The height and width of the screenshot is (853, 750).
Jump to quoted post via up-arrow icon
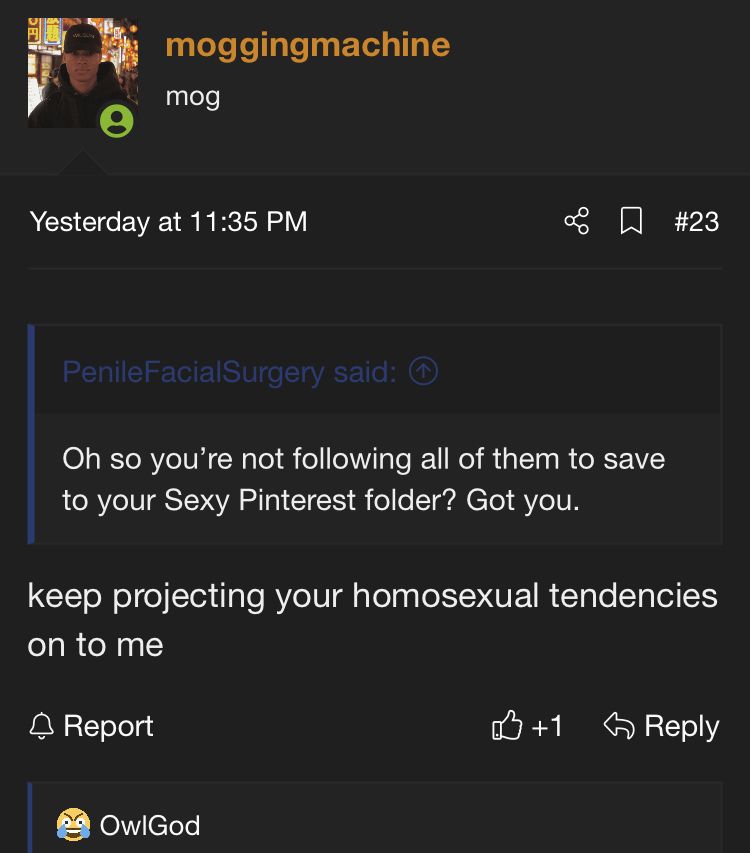(423, 372)
